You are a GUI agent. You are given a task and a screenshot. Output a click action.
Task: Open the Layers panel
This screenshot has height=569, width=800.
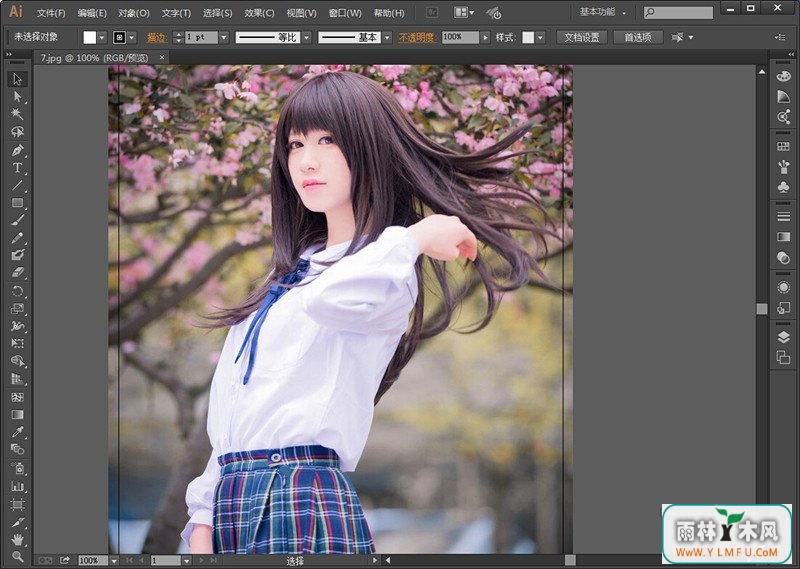pyautogui.click(x=783, y=337)
